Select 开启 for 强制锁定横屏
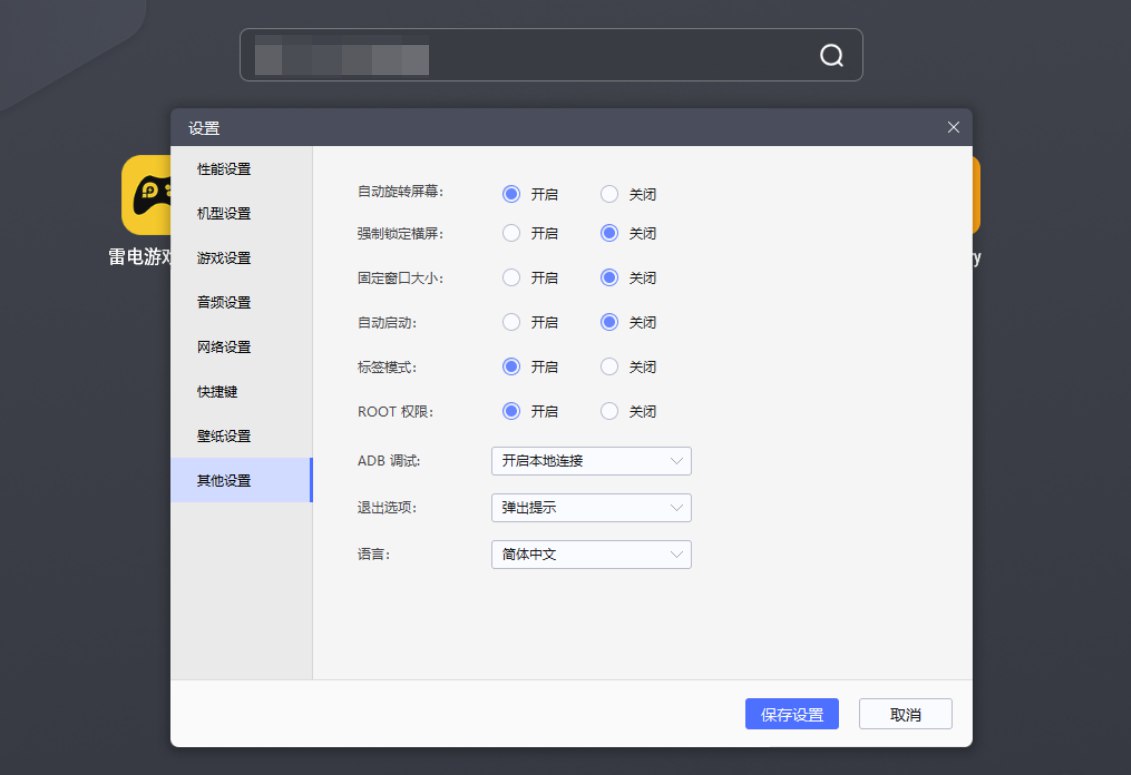This screenshot has width=1131, height=775. pyautogui.click(x=511, y=233)
